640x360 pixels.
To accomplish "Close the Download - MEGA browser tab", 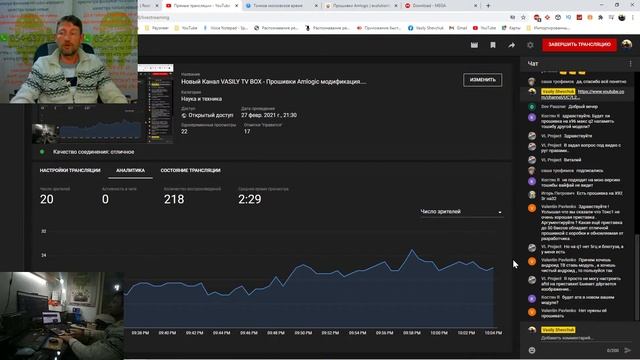I will pos(476,6).
